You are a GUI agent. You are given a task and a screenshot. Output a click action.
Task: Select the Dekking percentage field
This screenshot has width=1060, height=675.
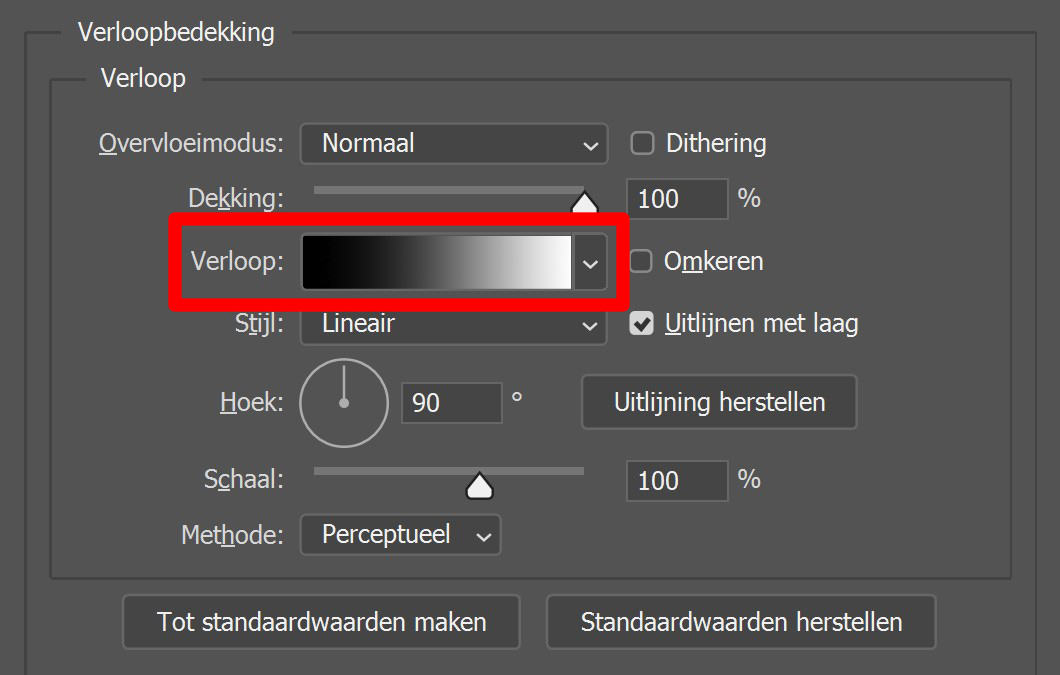(677, 198)
